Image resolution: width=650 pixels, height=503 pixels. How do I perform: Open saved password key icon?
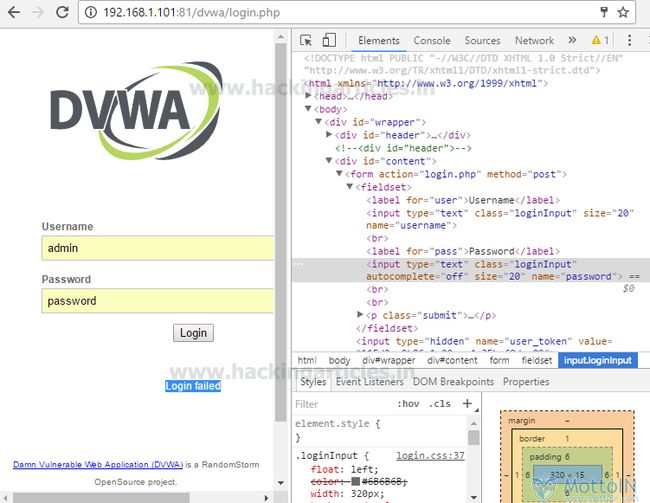coord(604,12)
